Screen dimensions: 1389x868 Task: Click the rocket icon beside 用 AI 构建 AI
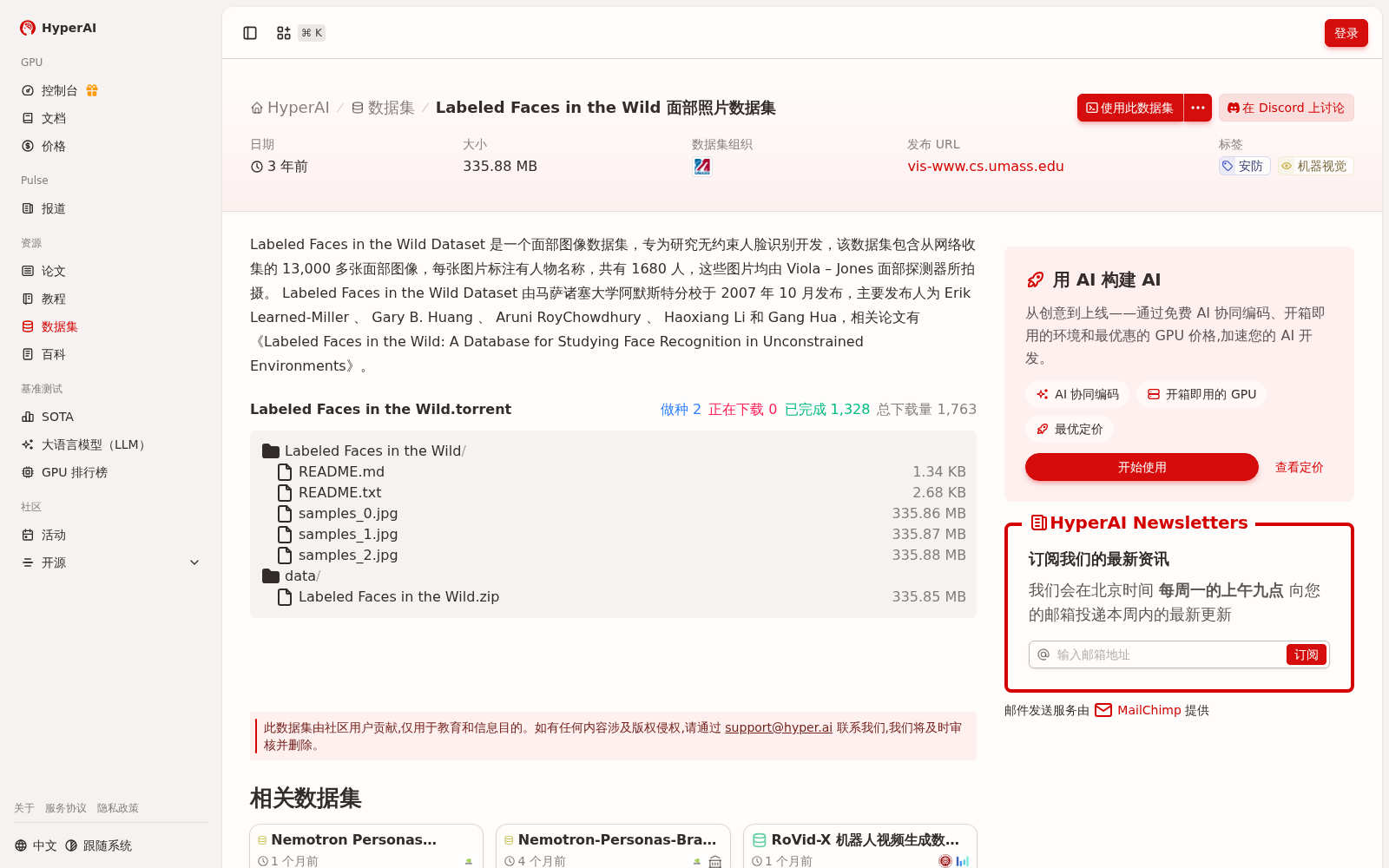pos(1036,279)
